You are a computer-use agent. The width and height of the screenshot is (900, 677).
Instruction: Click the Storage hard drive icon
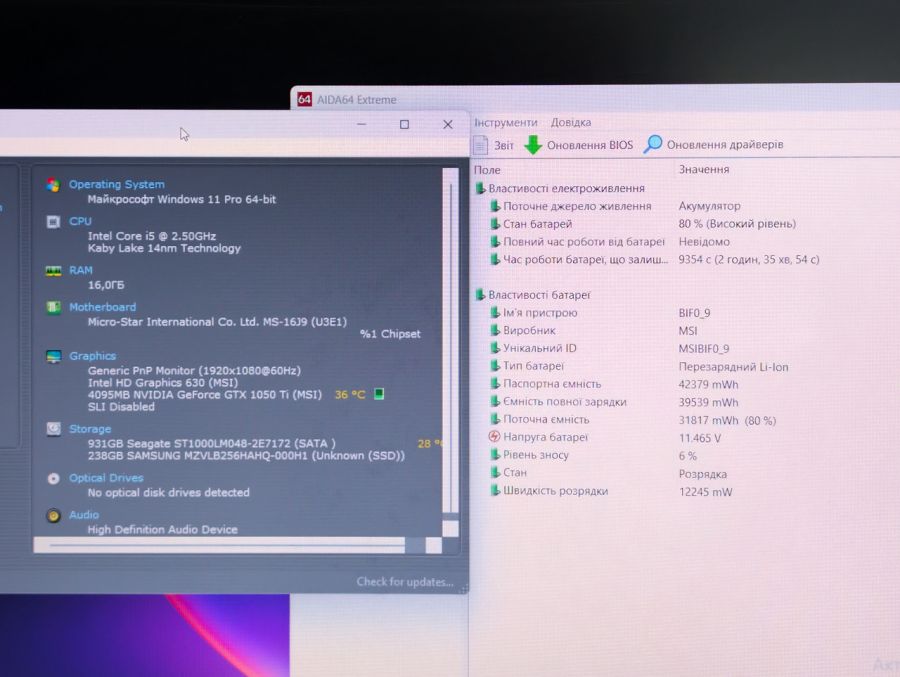(x=53, y=429)
